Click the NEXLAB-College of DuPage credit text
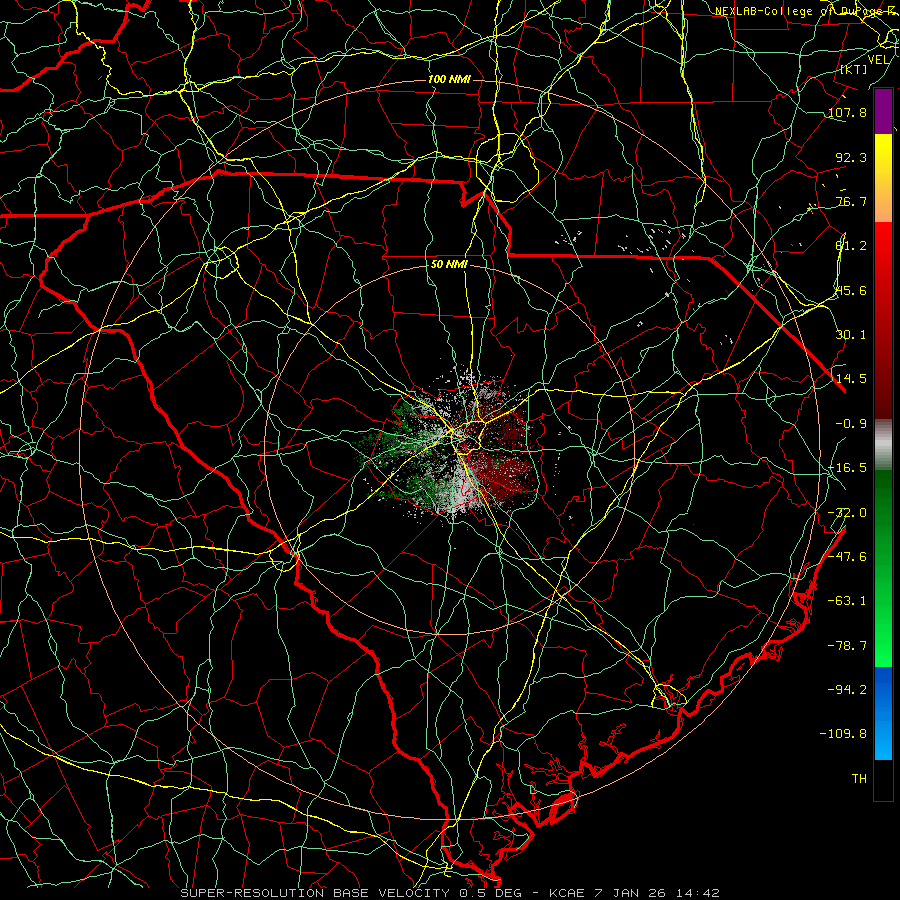Image resolution: width=900 pixels, height=900 pixels. click(807, 11)
